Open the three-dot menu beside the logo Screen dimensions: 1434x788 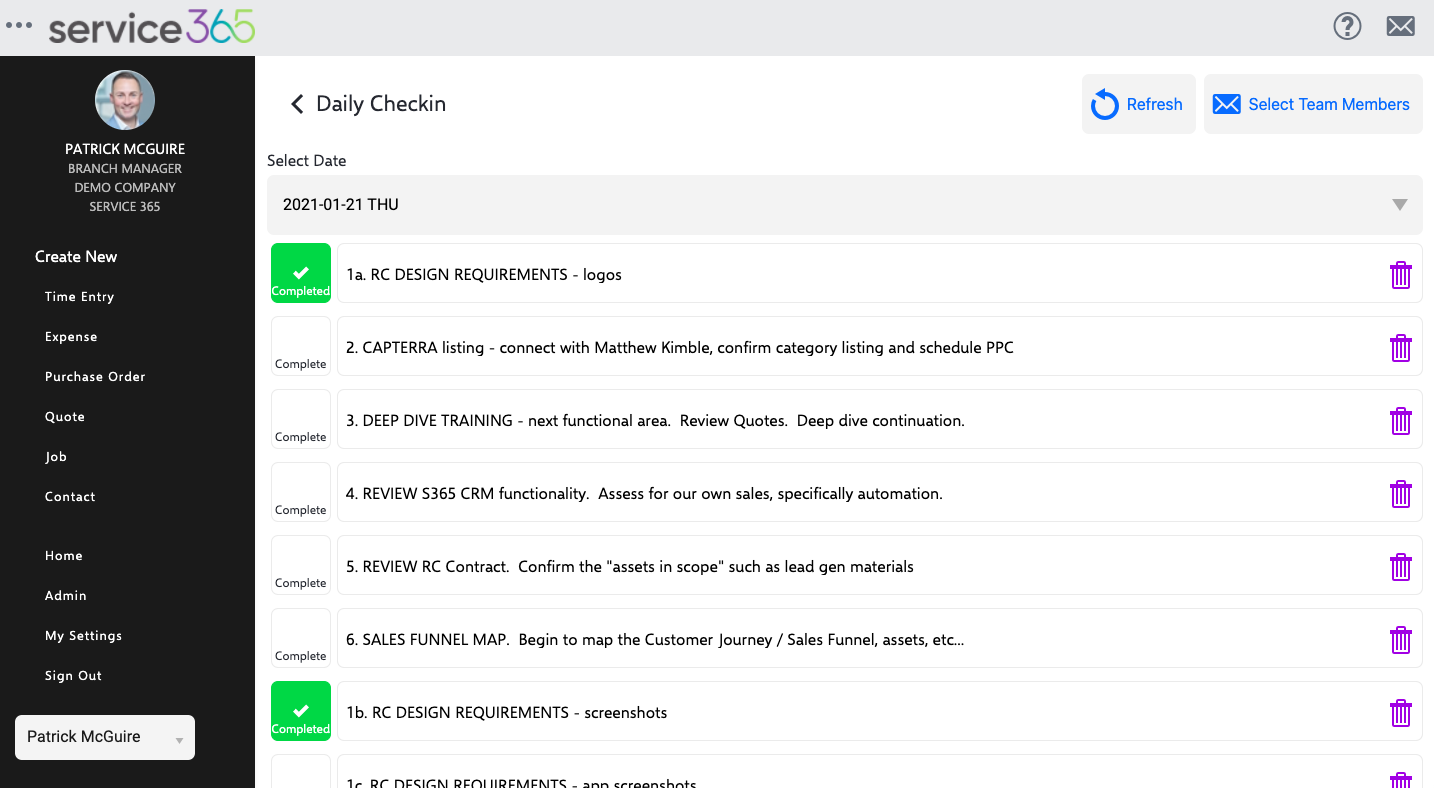click(18, 26)
